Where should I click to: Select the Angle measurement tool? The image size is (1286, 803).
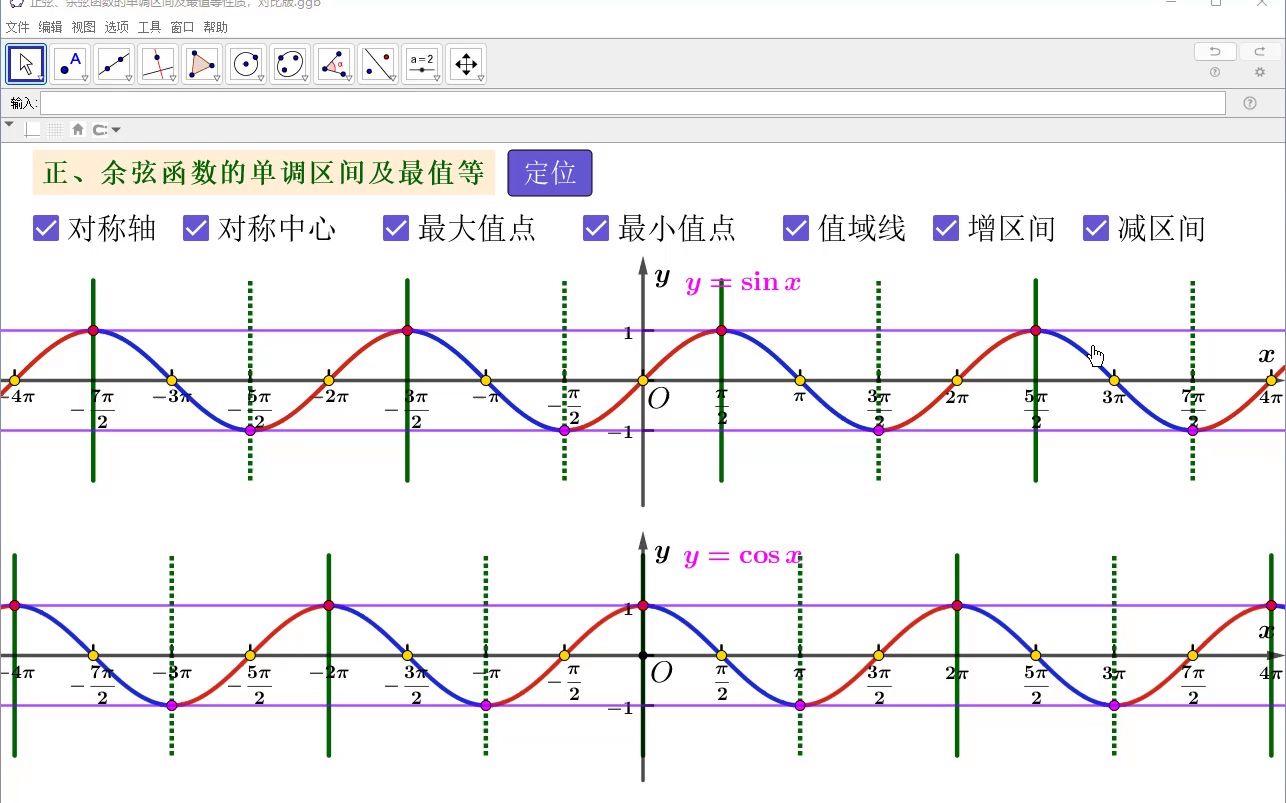pyautogui.click(x=334, y=64)
